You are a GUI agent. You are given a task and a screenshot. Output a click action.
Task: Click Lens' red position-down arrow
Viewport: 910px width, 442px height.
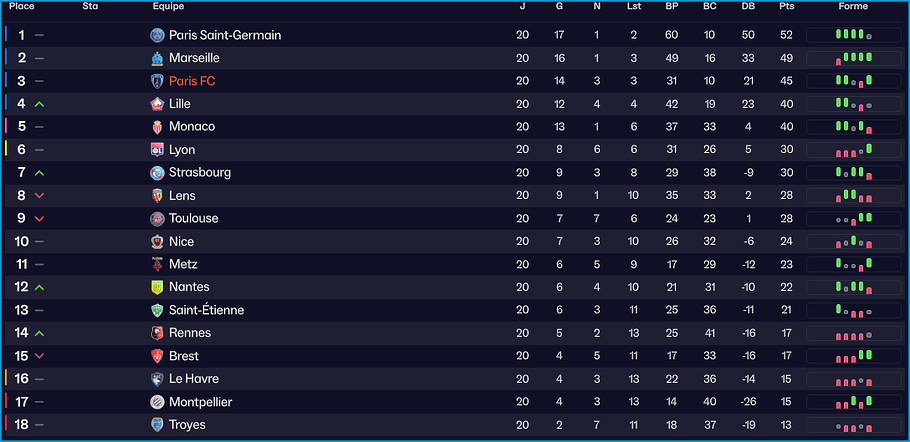(39, 196)
